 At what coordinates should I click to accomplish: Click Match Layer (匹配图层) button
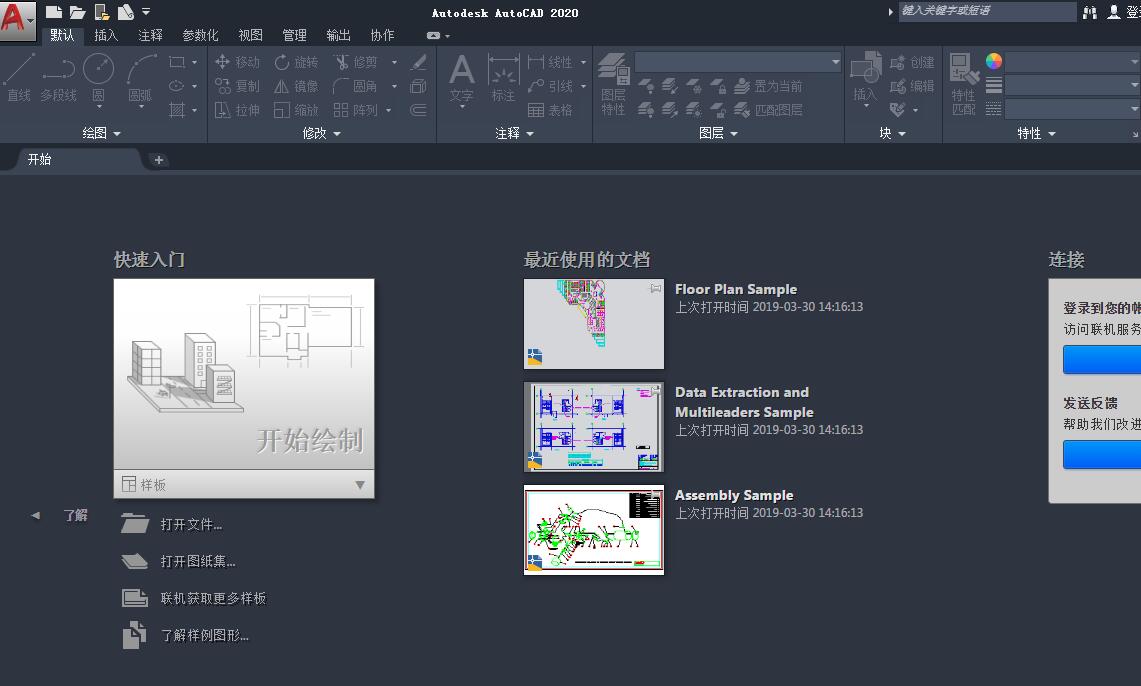768,110
